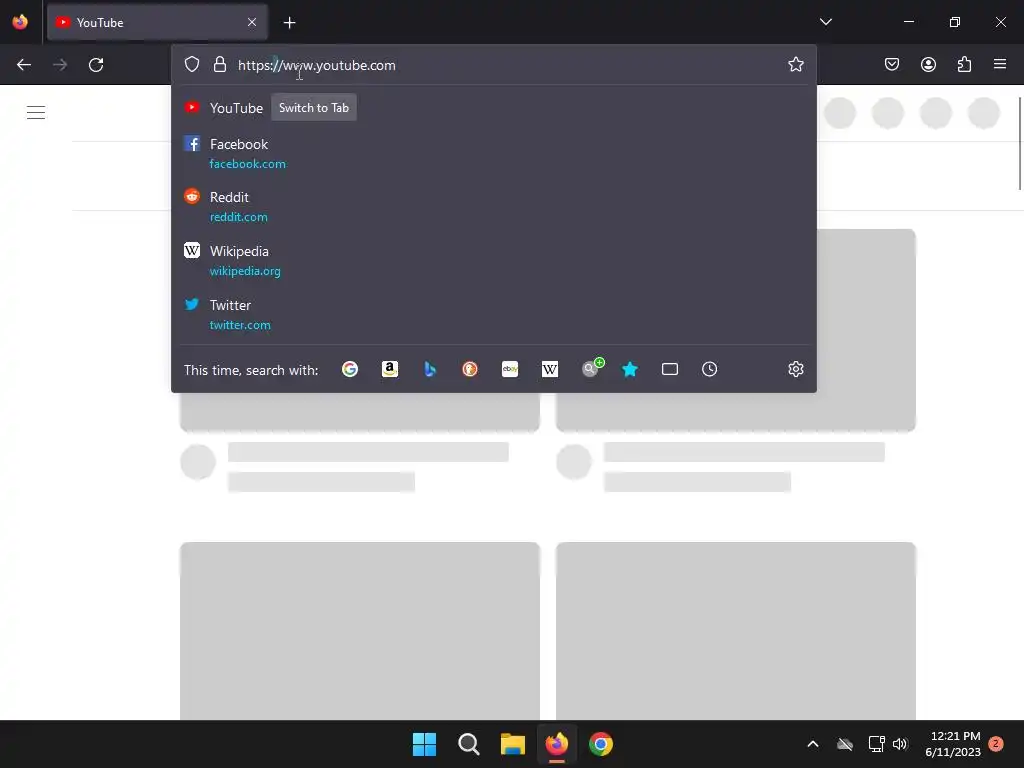This screenshot has height=768, width=1024.
Task: Search this time with eBay
Action: 510,370
